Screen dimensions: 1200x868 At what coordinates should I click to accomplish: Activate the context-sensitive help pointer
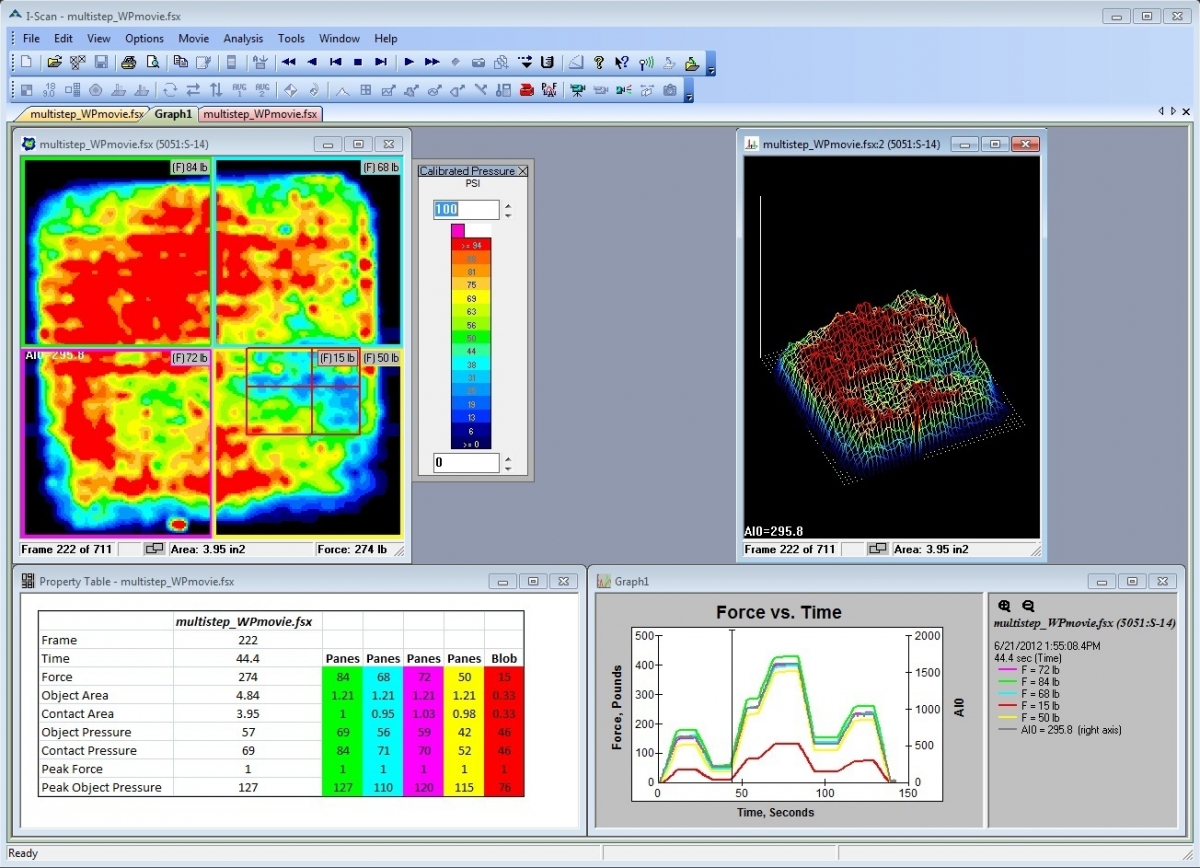click(x=621, y=62)
